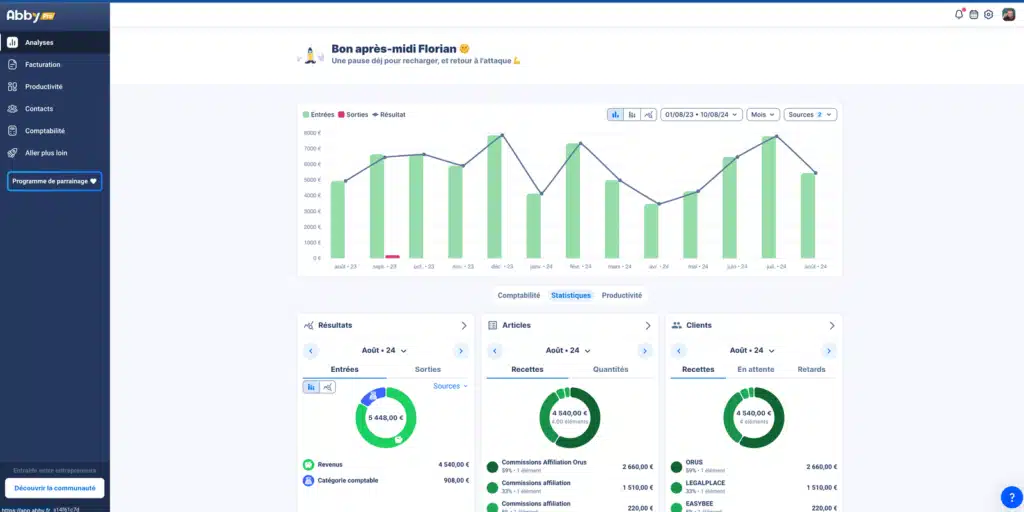Select Sorties tab in Résultats card
Screen dimensions: 1024x512
tap(427, 369)
